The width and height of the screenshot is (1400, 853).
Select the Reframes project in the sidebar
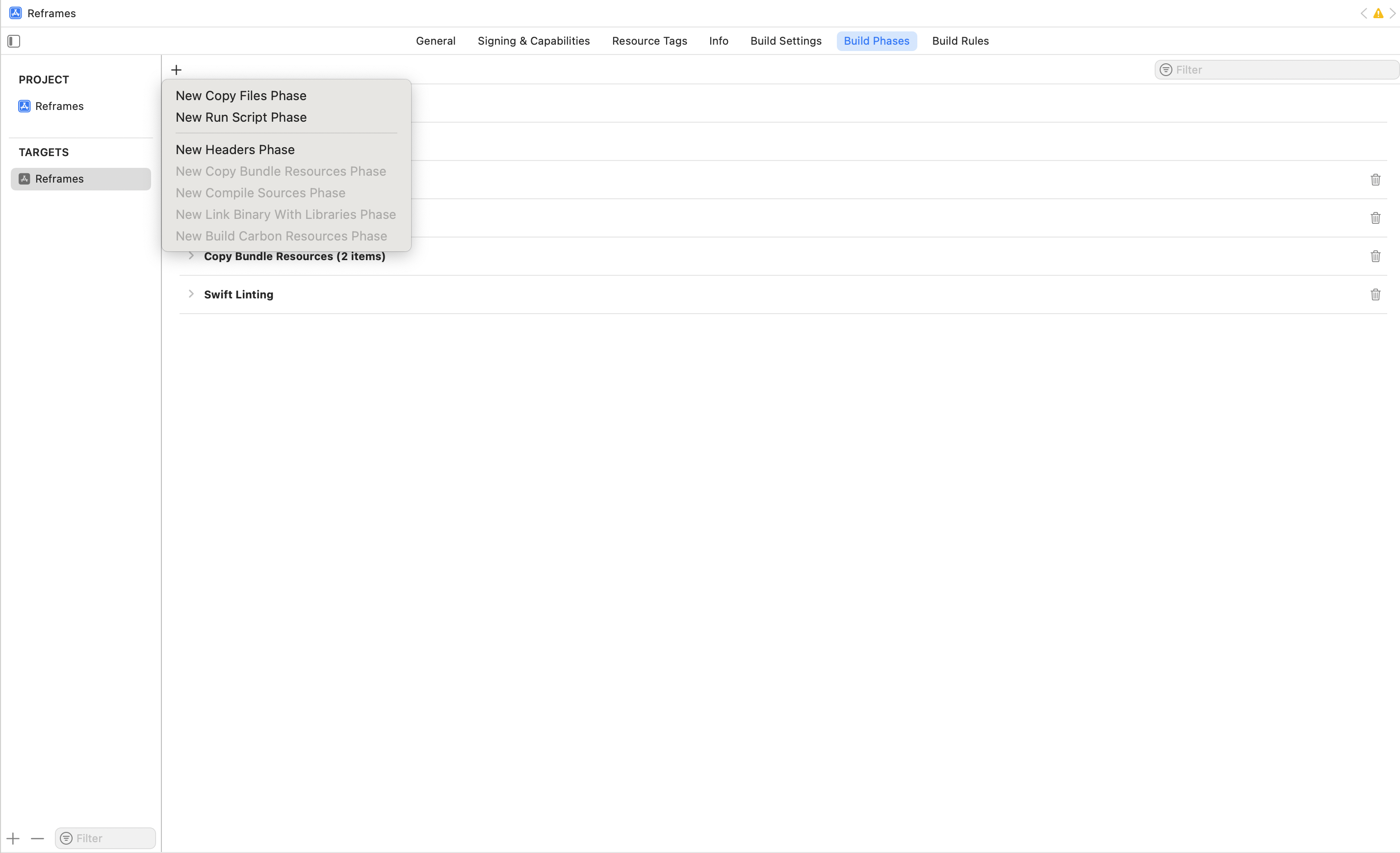click(x=59, y=107)
